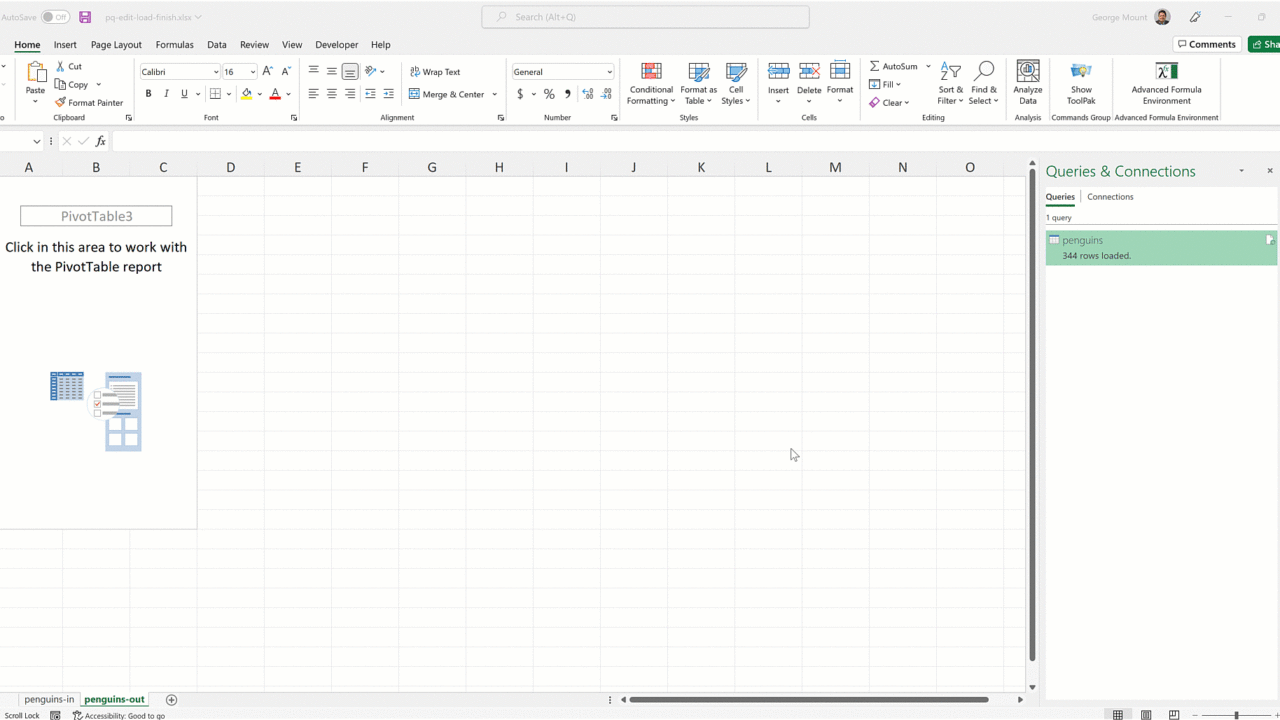The height and width of the screenshot is (720, 1280).
Task: Open the Page Layout ribbon tab
Action: coord(116,45)
